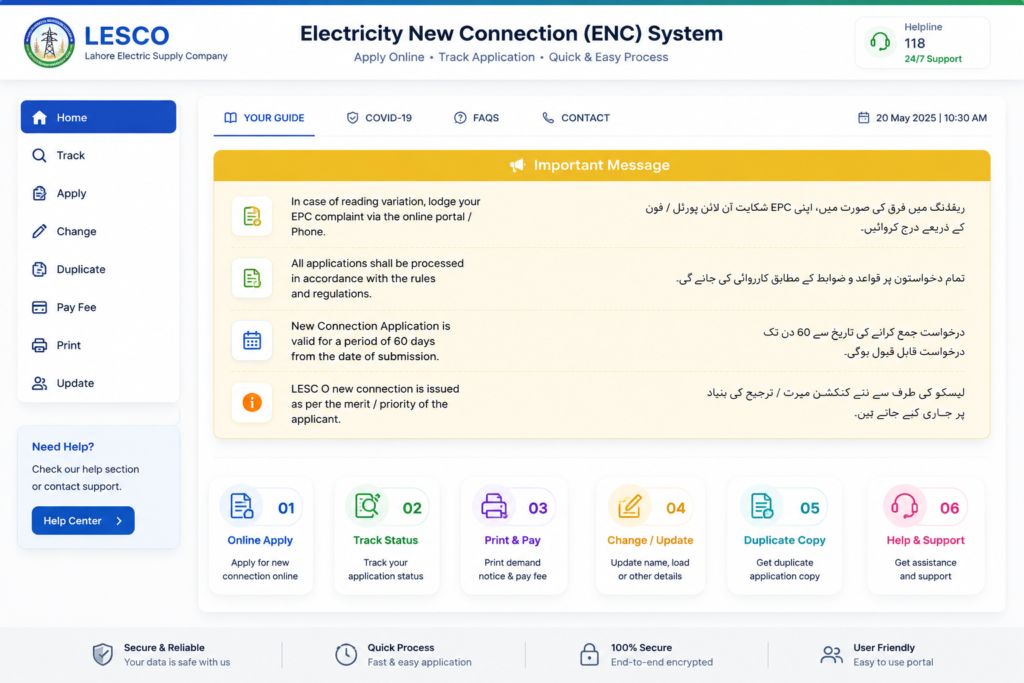This screenshot has height=683, width=1024.
Task: Open Duplicate in the sidebar menu
Action: 99,269
